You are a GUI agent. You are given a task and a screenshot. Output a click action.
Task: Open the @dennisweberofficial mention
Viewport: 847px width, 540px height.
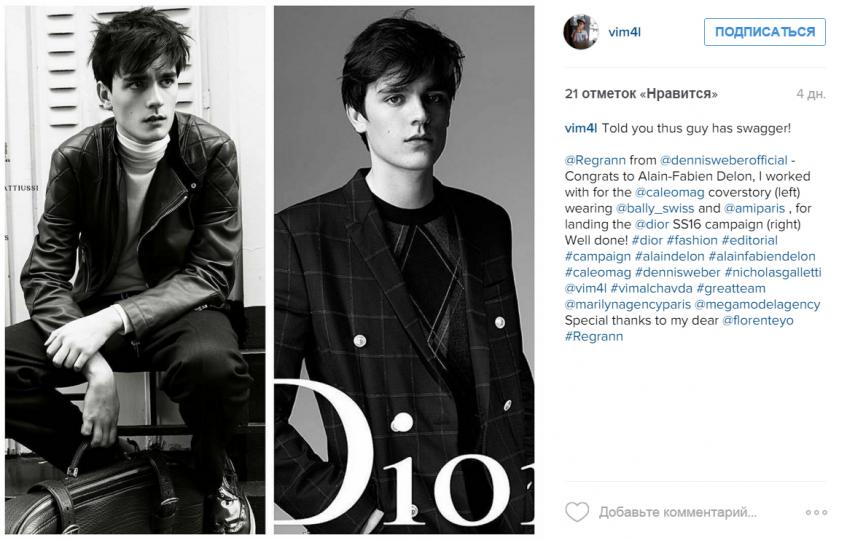pos(723,160)
